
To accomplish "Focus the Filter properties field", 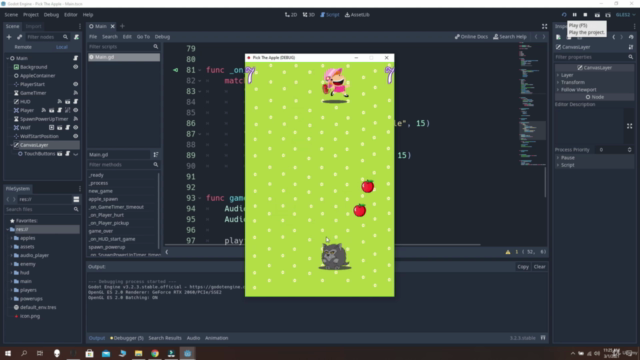I will tap(594, 57).
